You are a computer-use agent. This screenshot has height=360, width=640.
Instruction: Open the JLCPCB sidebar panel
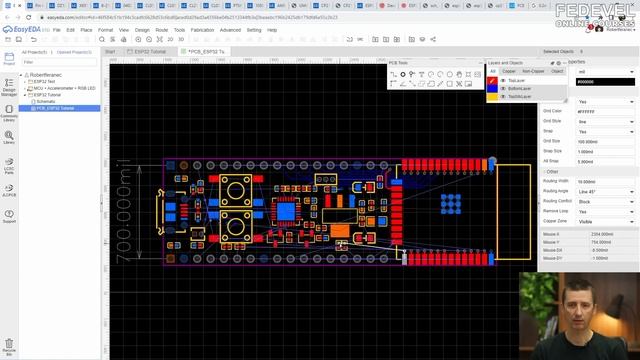click(9, 190)
